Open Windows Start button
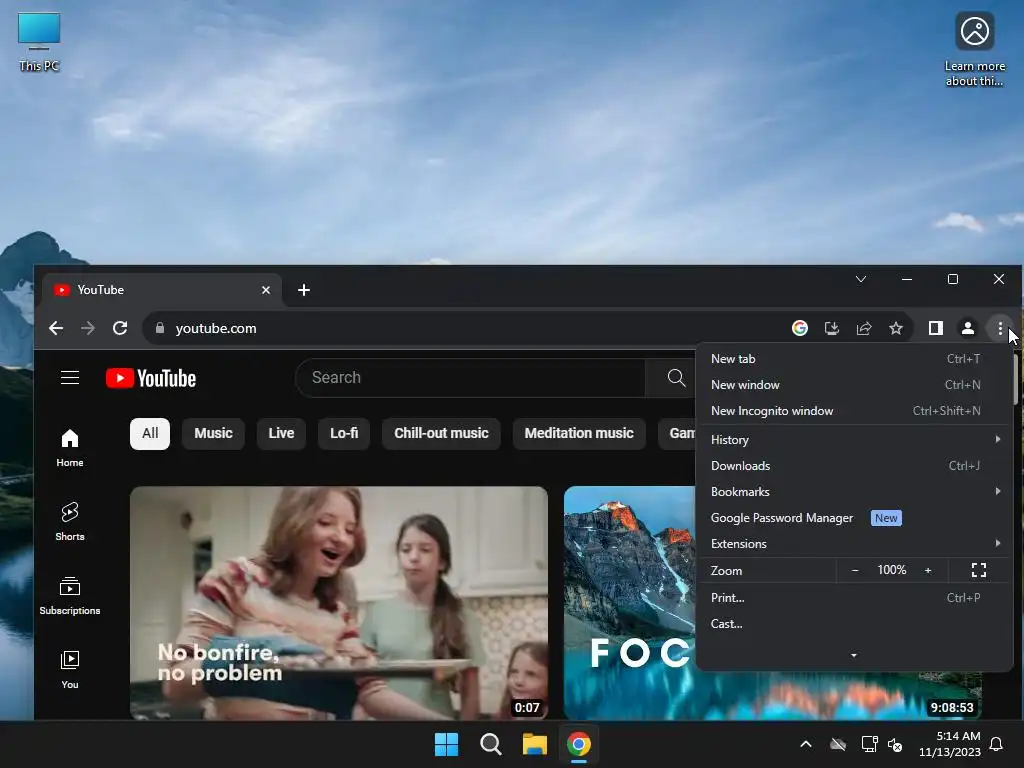Image resolution: width=1024 pixels, height=768 pixels. coord(447,744)
